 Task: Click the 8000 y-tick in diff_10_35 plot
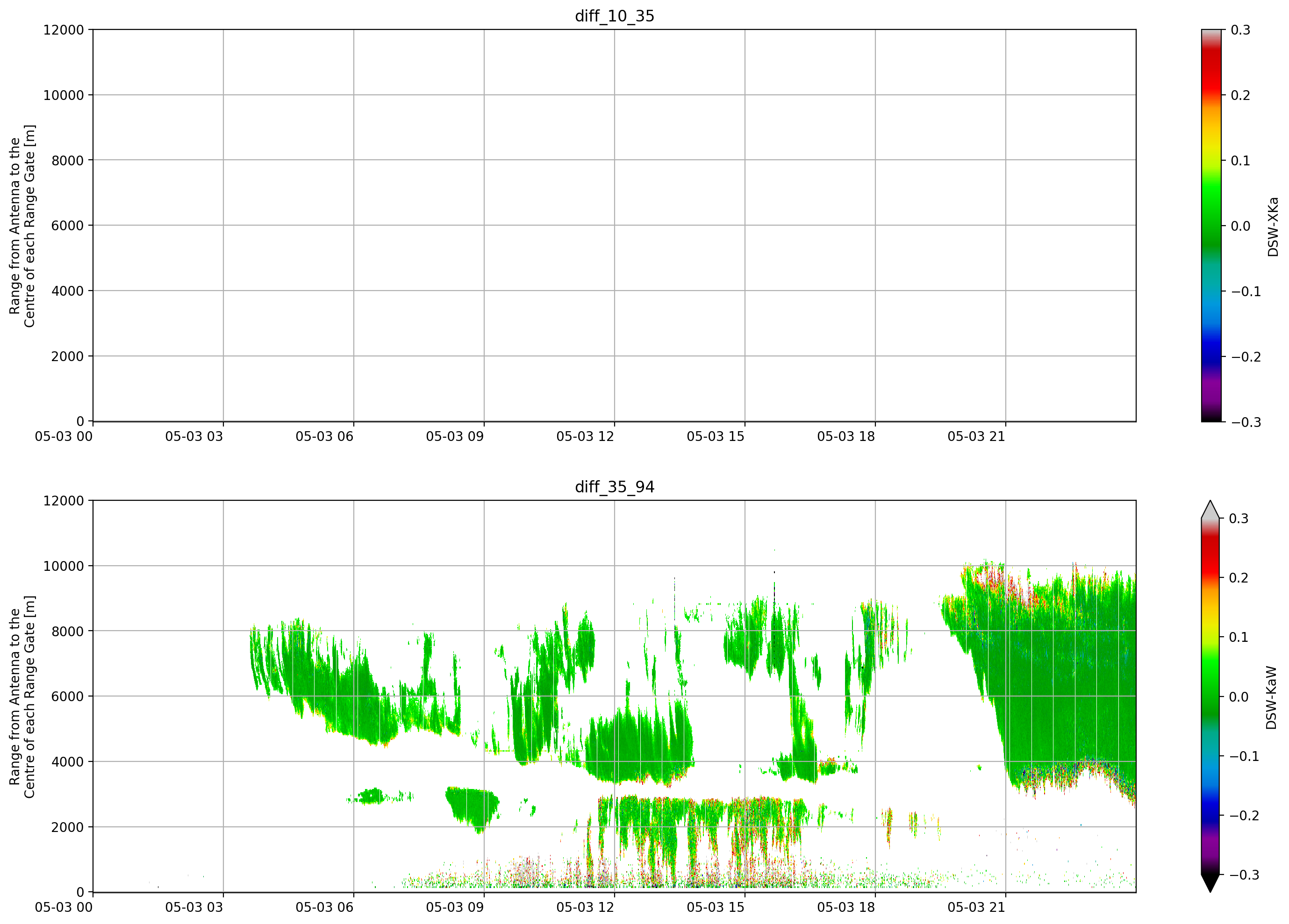click(68, 160)
